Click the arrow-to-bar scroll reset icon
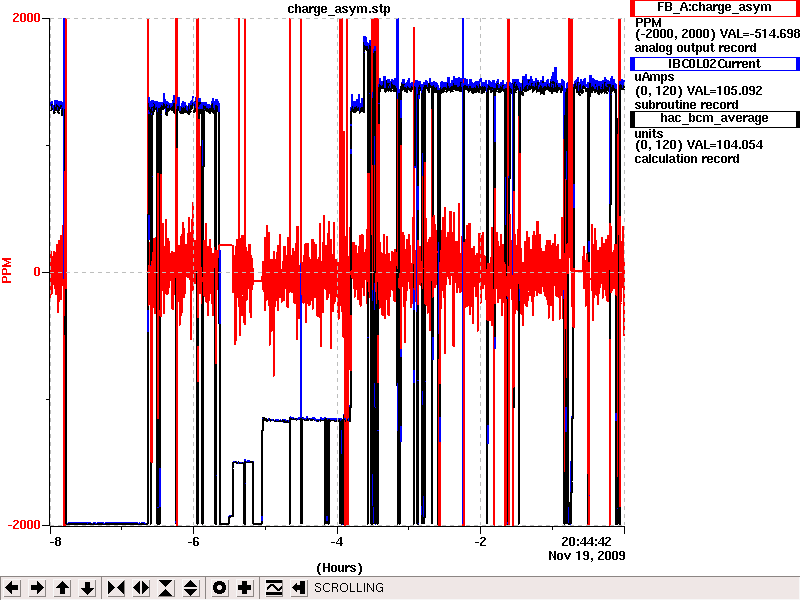800x600 pixels. tap(299, 588)
